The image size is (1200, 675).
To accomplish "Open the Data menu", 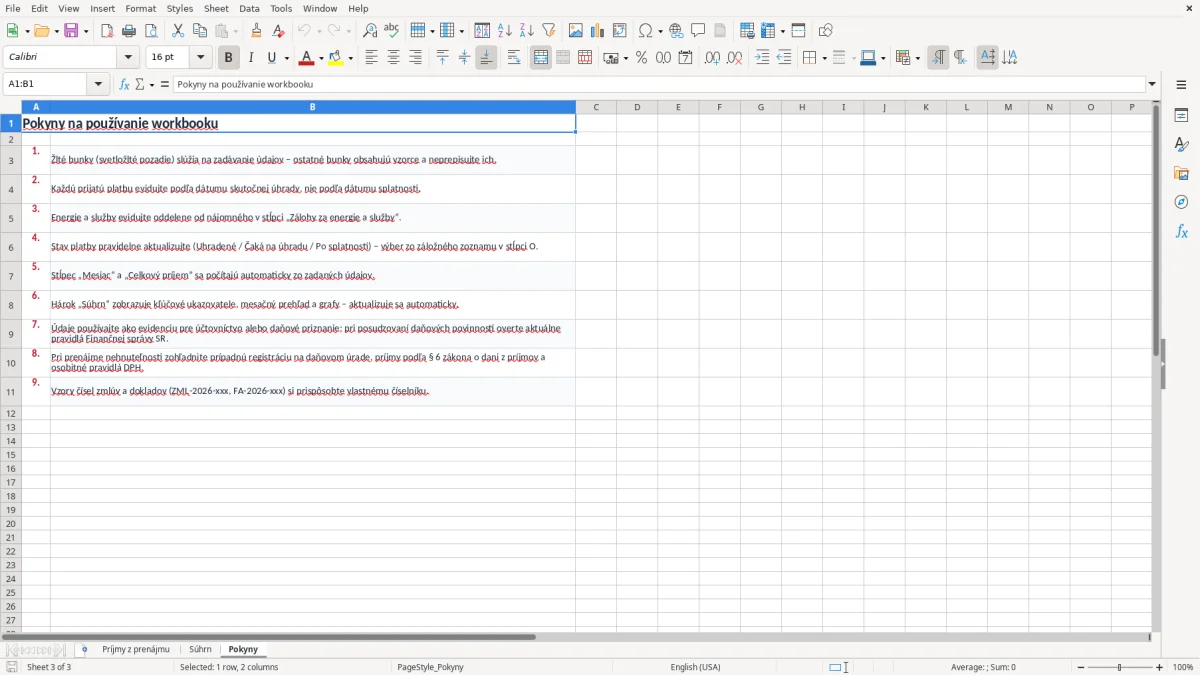I will tap(250, 8).
